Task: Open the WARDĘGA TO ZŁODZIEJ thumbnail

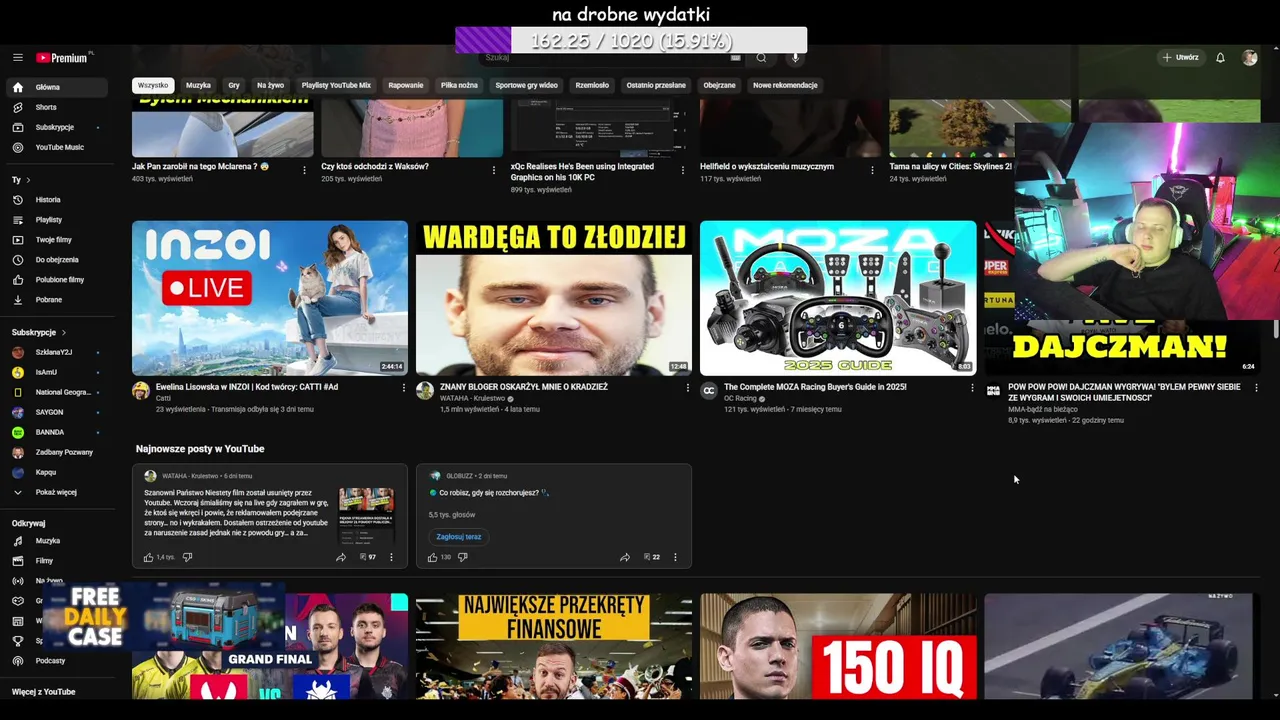Action: point(554,298)
